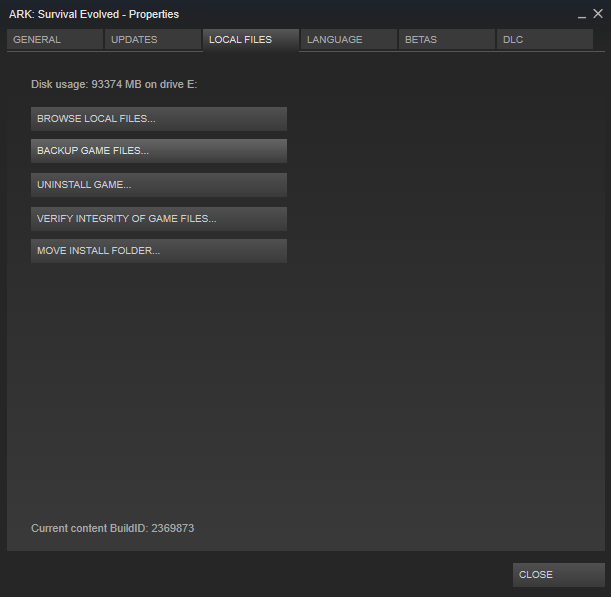Click Browse Local Files button
Screen dimensions: 611x597
[x=159, y=119]
